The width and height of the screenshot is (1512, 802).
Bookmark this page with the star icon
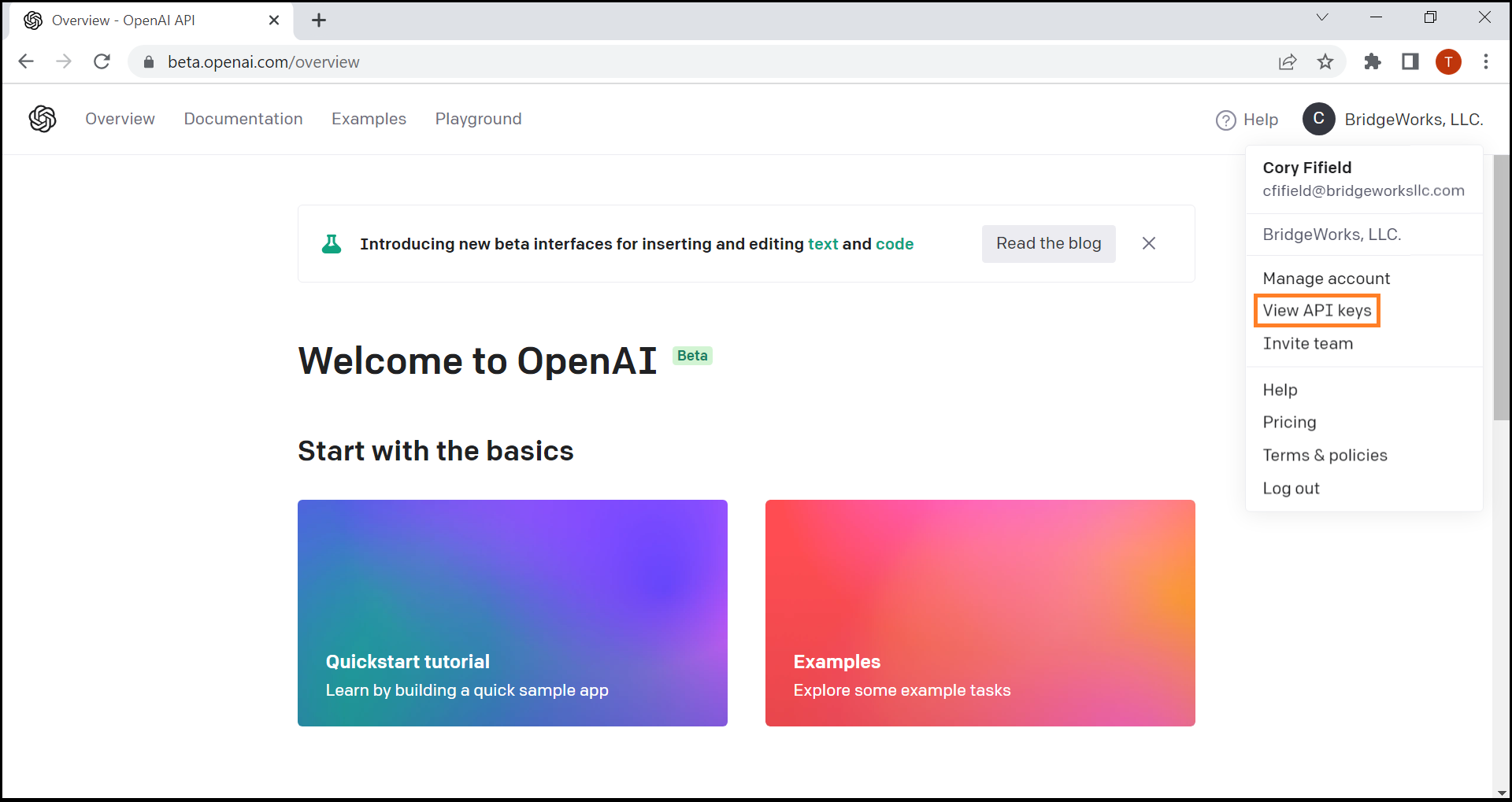[1325, 61]
